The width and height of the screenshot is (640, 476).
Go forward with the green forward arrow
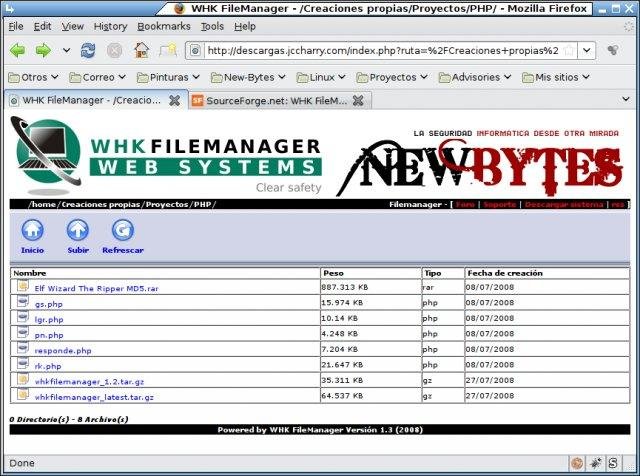43,51
